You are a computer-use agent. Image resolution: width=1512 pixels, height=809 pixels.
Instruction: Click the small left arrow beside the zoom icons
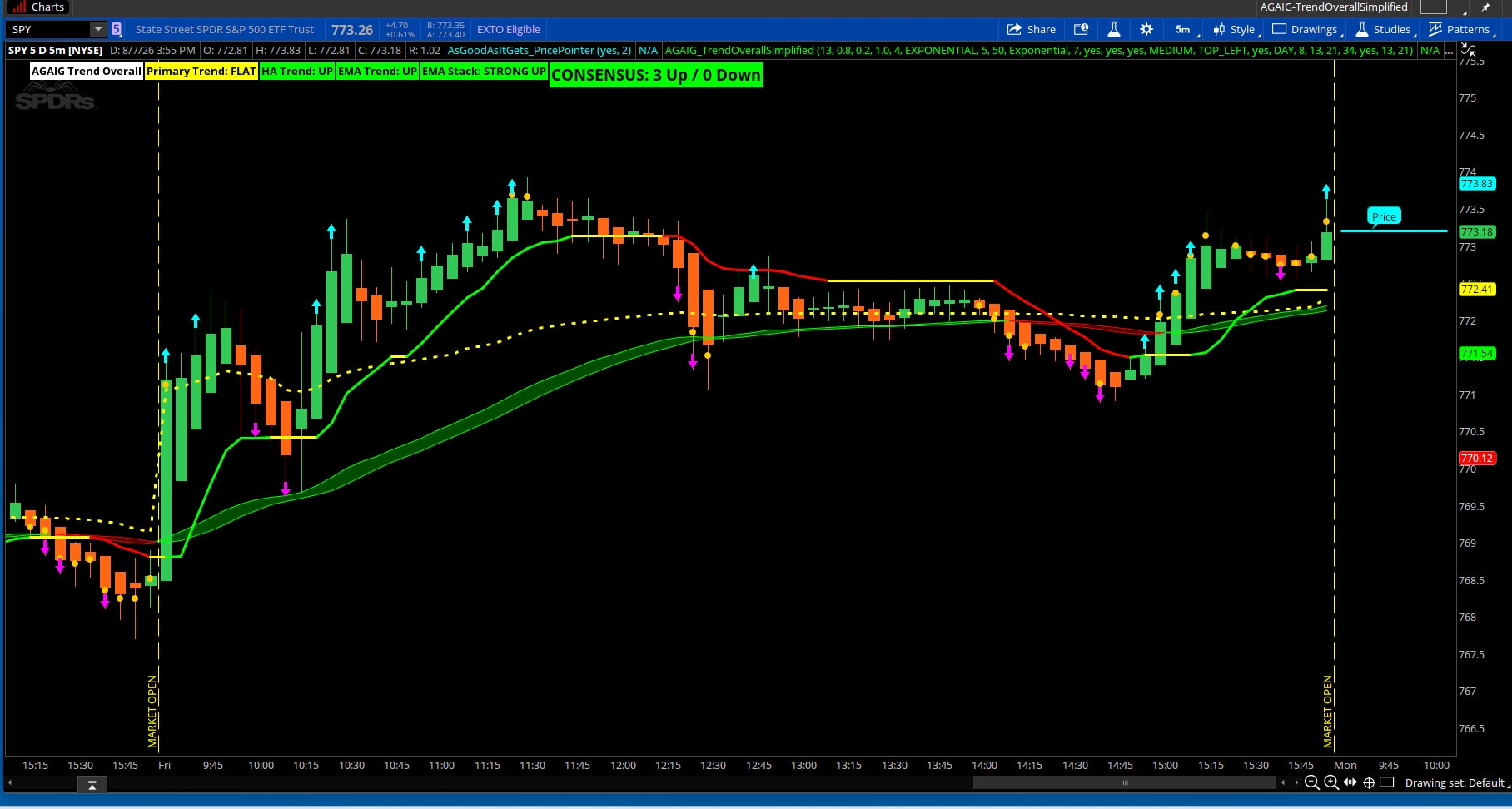coord(1283,782)
